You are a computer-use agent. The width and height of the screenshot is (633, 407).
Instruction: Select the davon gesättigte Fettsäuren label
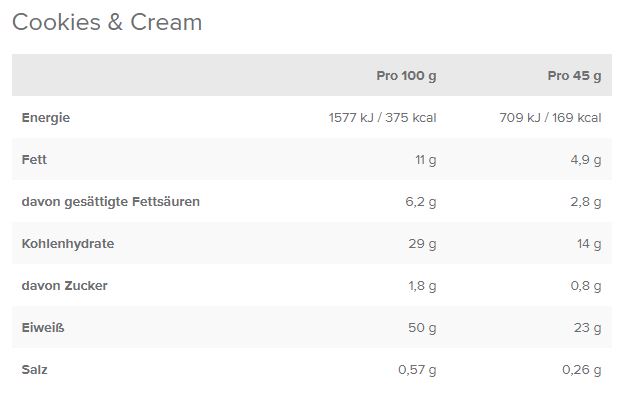point(110,202)
